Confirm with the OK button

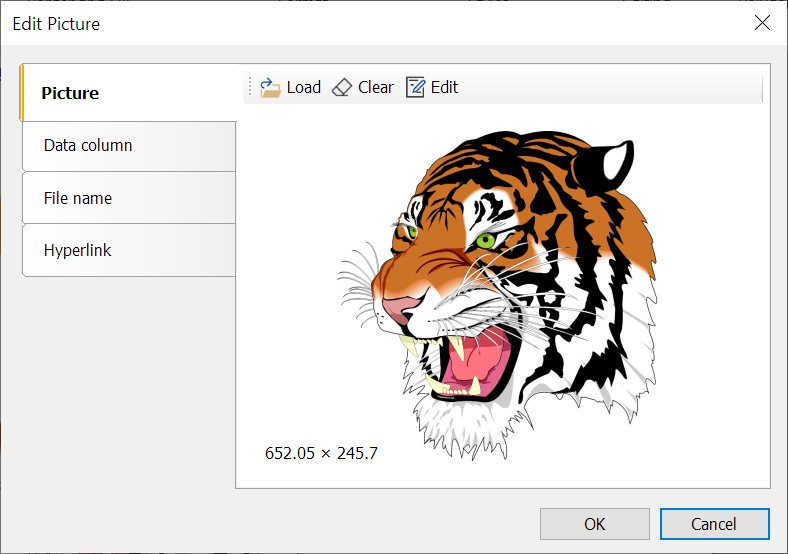click(x=595, y=524)
